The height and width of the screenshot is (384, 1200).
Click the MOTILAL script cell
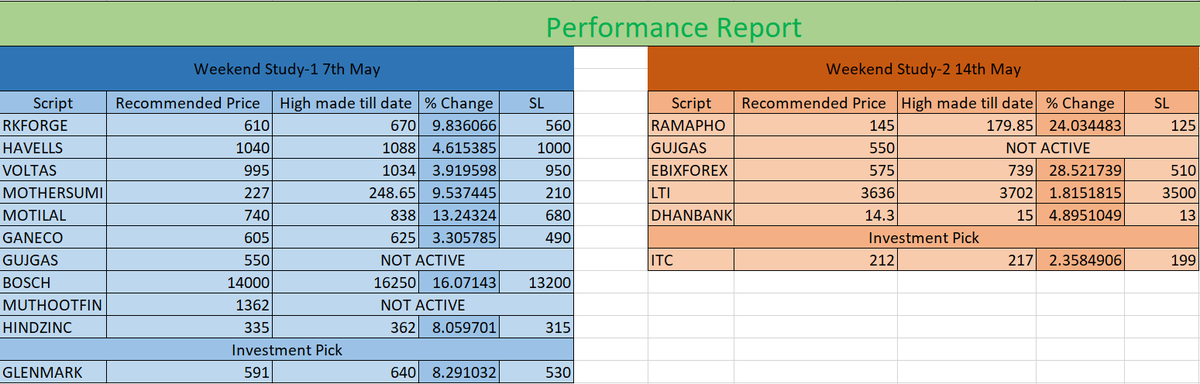tap(52, 215)
